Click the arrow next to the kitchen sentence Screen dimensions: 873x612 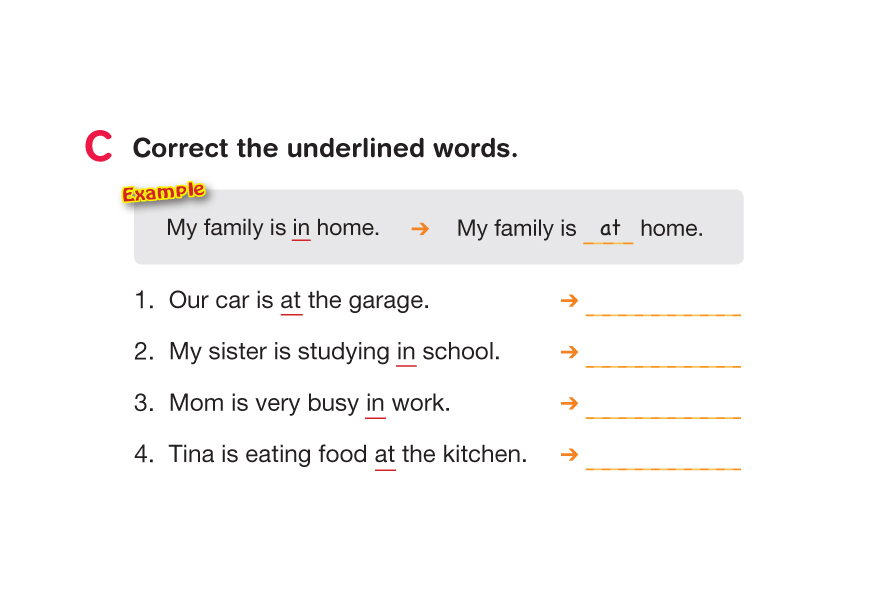(x=569, y=455)
